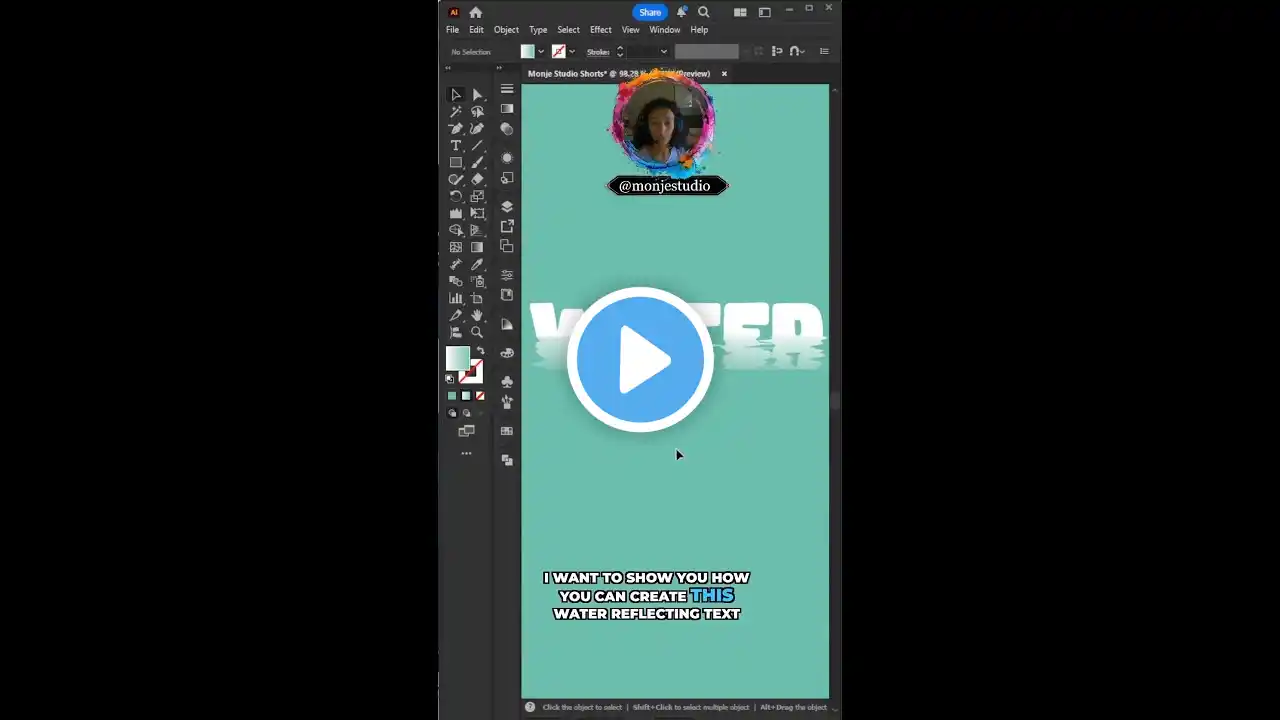The height and width of the screenshot is (720, 1280).
Task: Collapse the toolbar double arrows
Action: pos(448,68)
